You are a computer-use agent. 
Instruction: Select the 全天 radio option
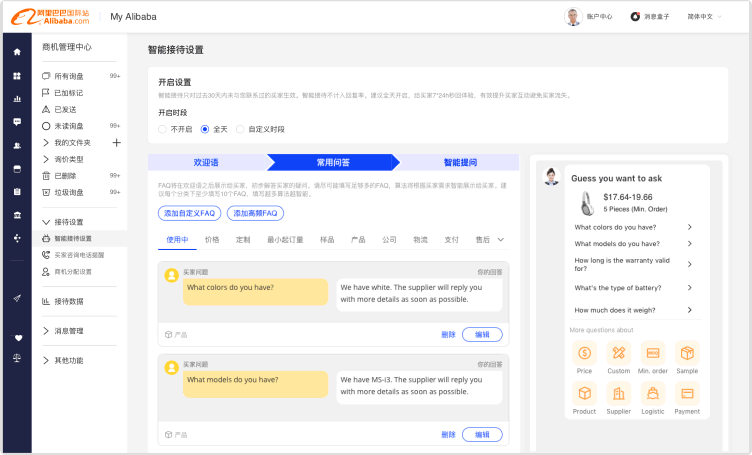click(205, 129)
